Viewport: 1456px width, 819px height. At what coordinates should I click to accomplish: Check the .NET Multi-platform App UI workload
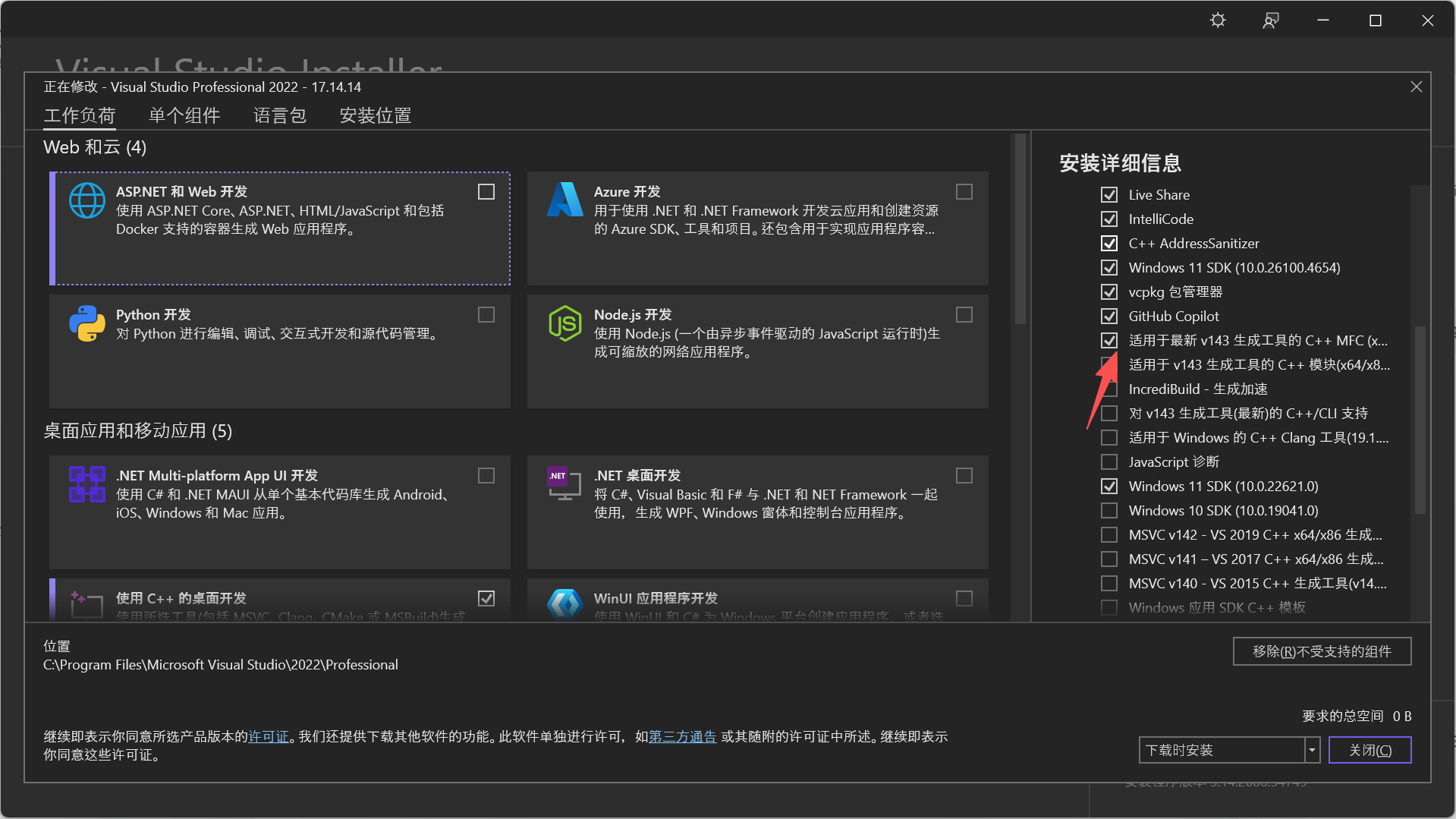point(486,476)
